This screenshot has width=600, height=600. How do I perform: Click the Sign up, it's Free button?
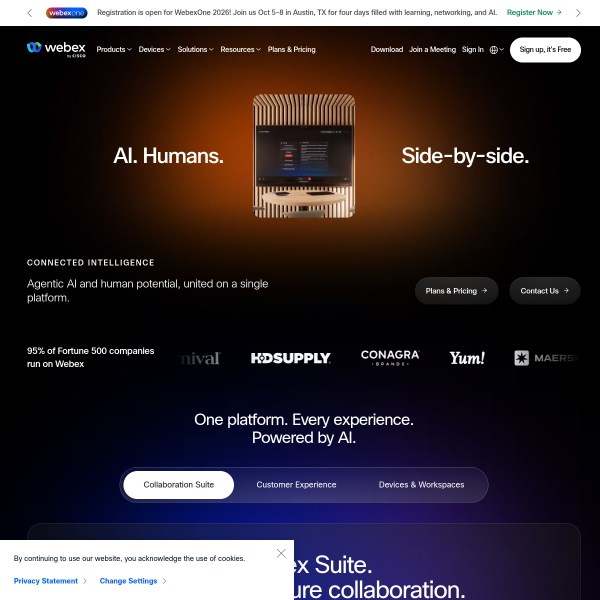point(545,50)
